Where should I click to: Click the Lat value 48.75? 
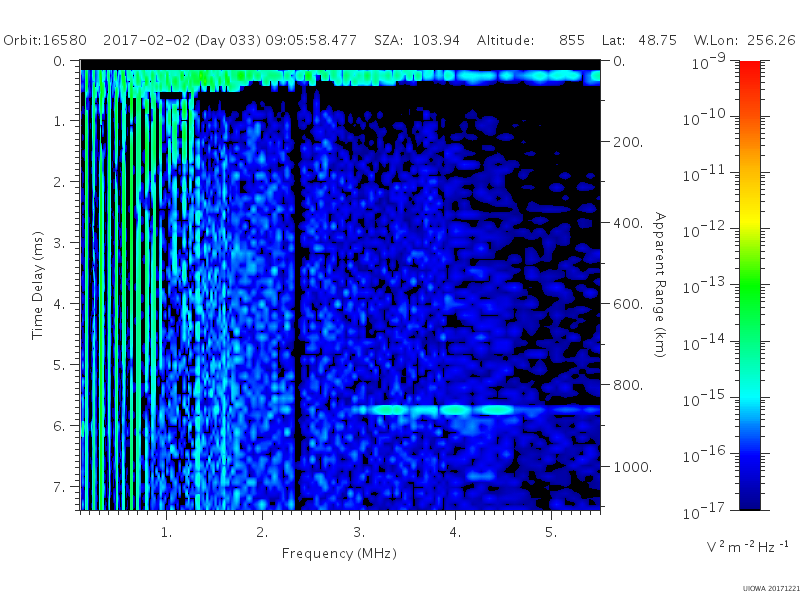click(x=657, y=40)
